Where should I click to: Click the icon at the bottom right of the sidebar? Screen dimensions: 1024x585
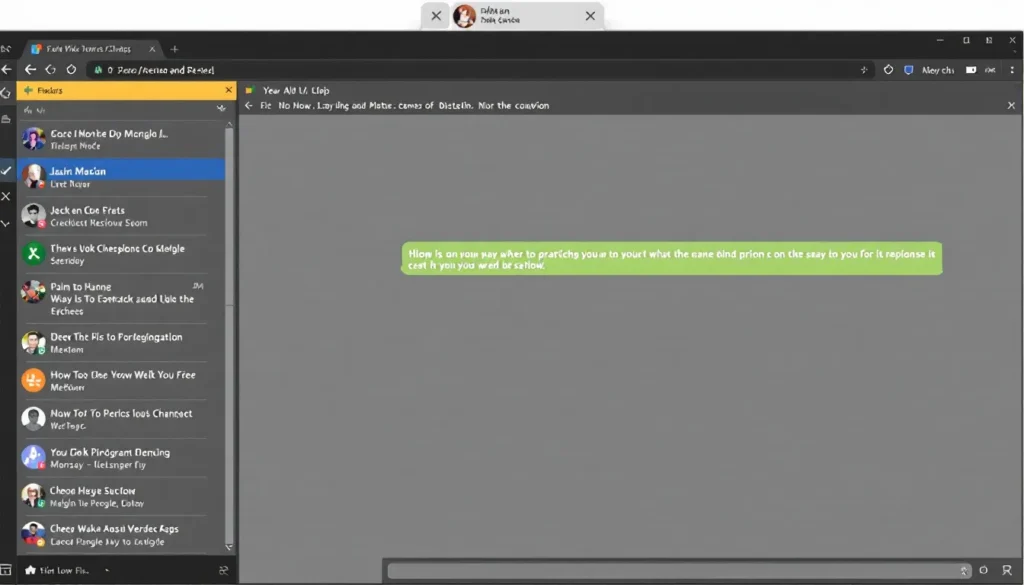223,570
